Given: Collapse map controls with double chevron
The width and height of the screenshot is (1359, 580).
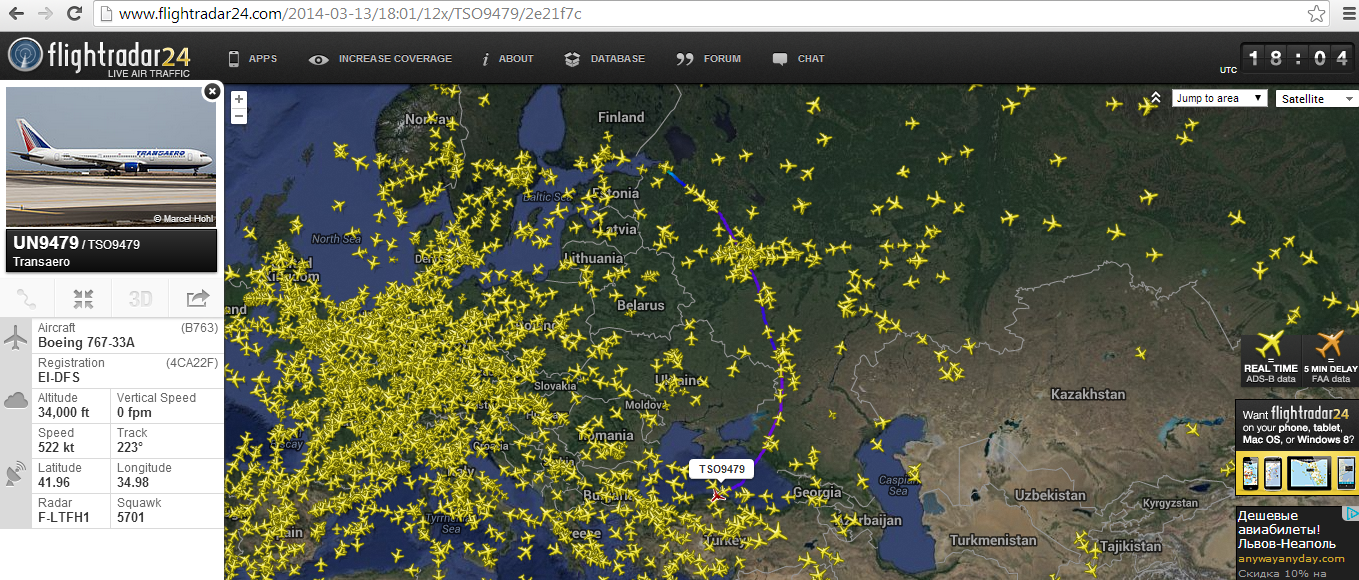Looking at the screenshot, I should click(1155, 98).
